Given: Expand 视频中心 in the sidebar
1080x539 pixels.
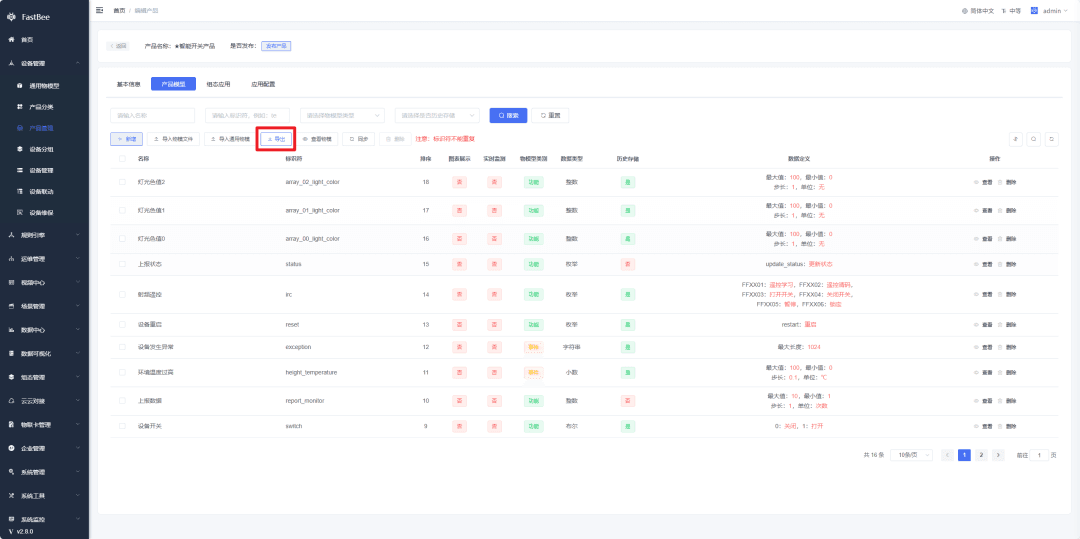Looking at the screenshot, I should point(44,282).
